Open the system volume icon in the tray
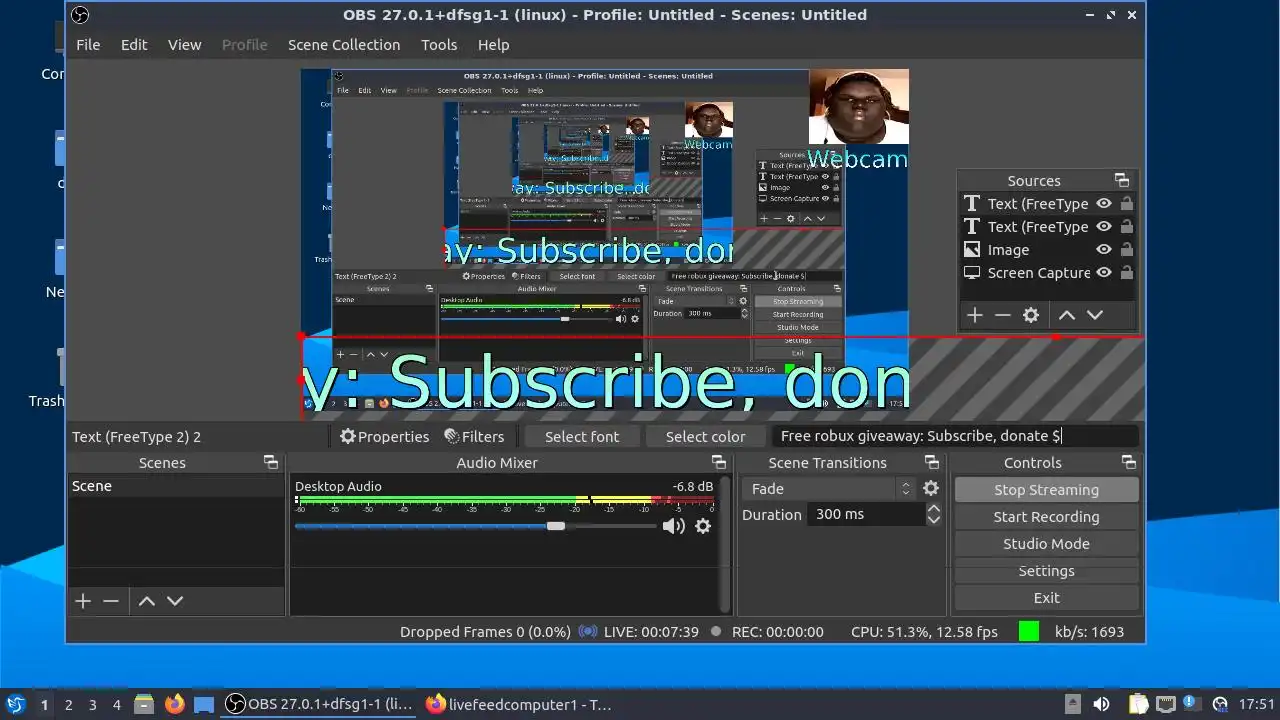The width and height of the screenshot is (1280, 720). [1101, 704]
